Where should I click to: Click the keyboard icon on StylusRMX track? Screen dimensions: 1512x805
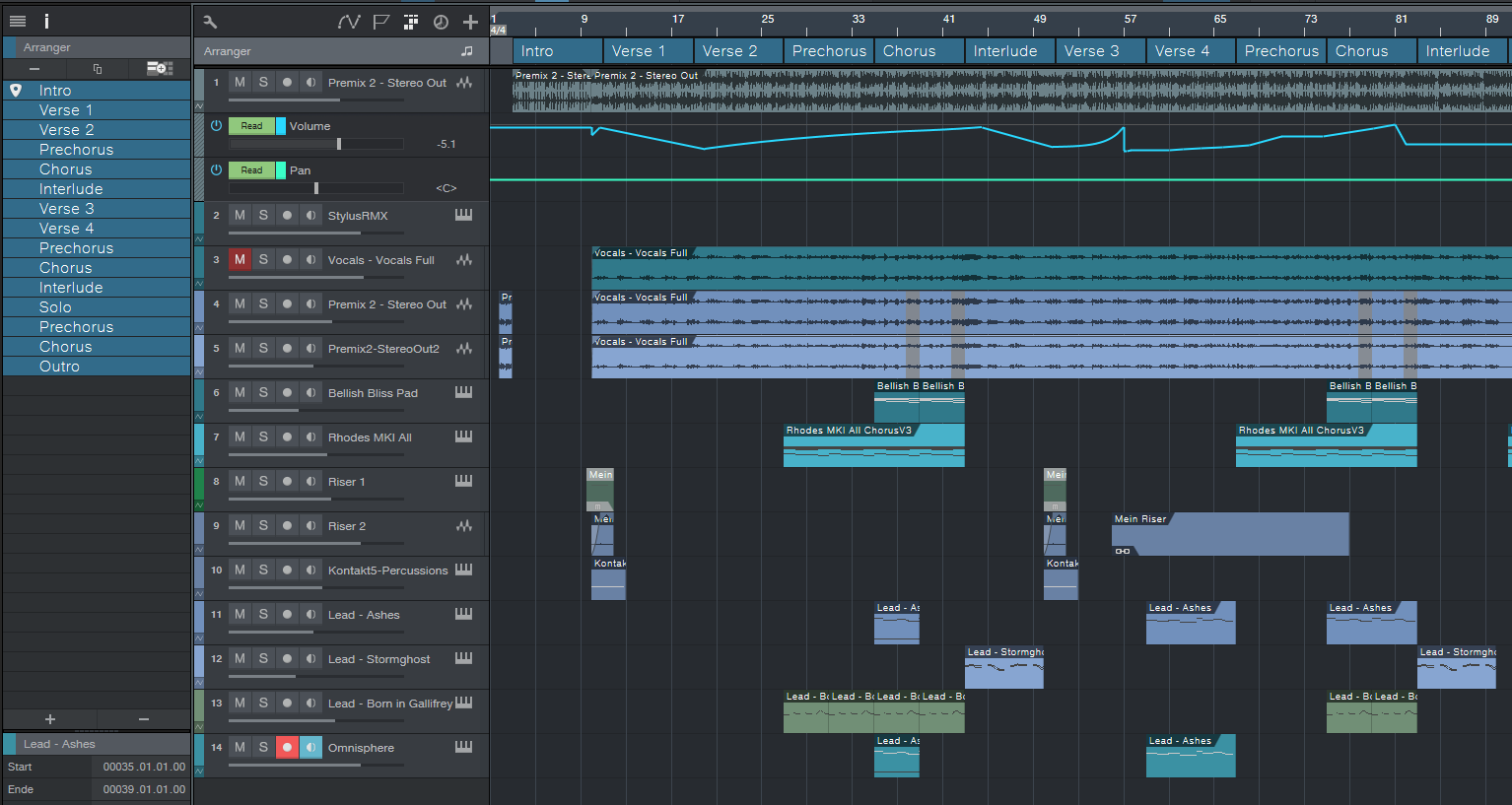pyautogui.click(x=463, y=216)
